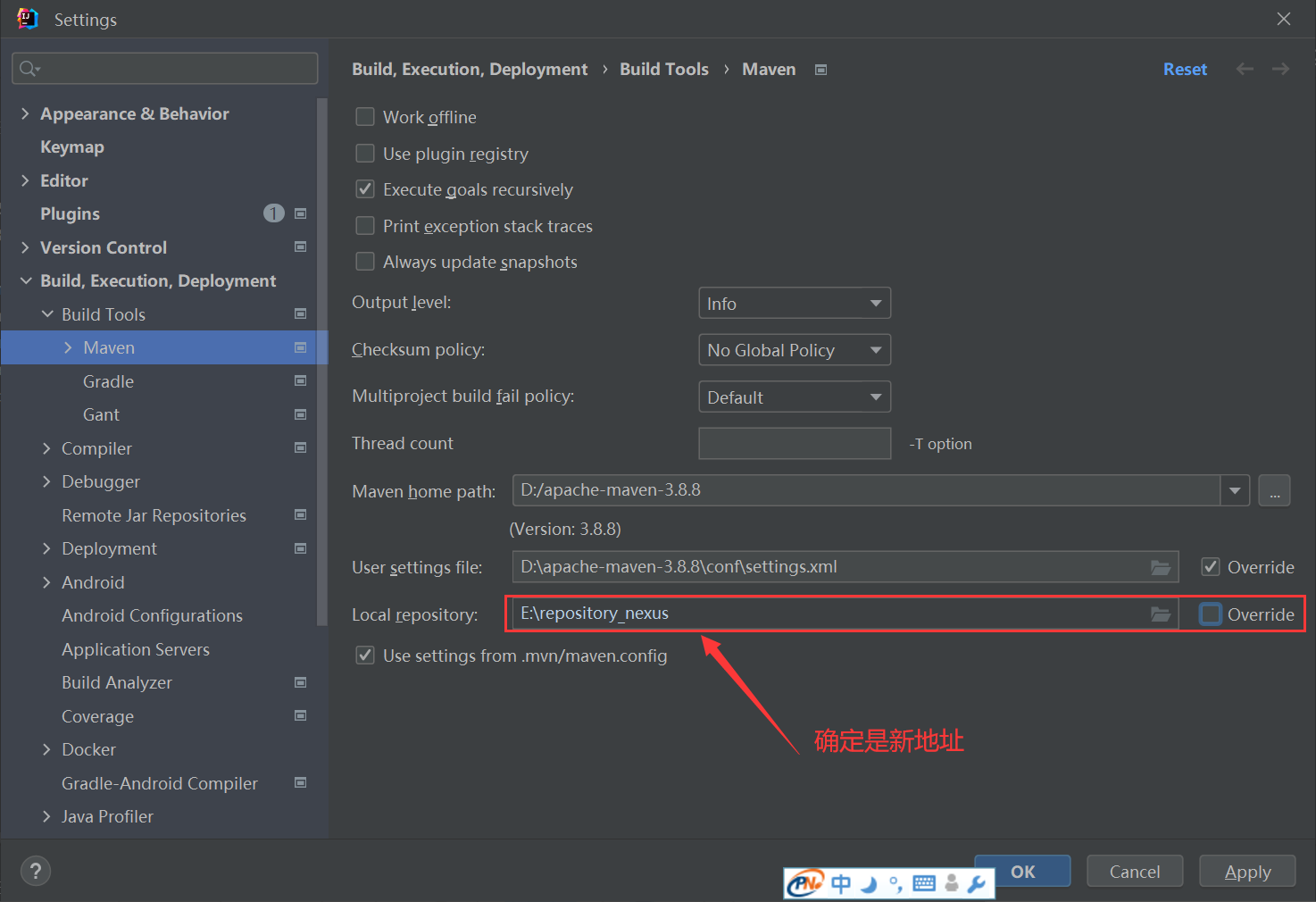Click the IME Chinese mode icon
Screen dimensions: 1316x902
(x=841, y=884)
